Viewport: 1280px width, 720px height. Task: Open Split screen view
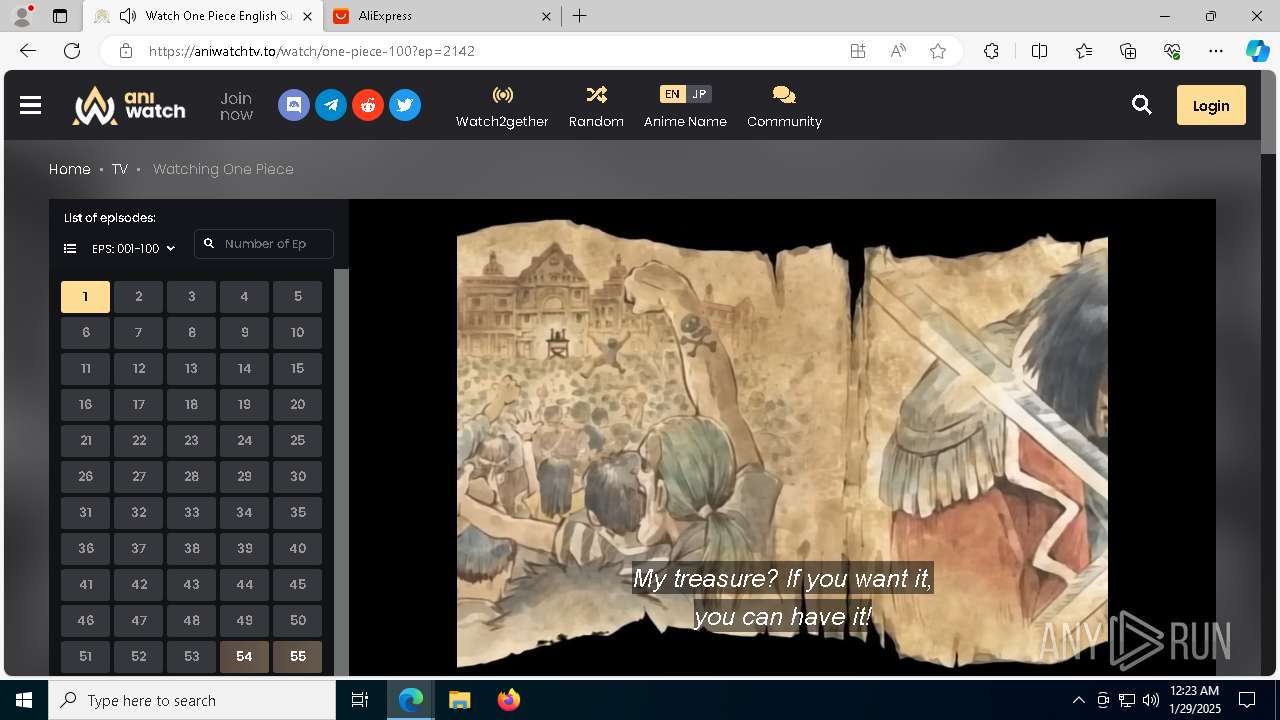click(x=1039, y=51)
